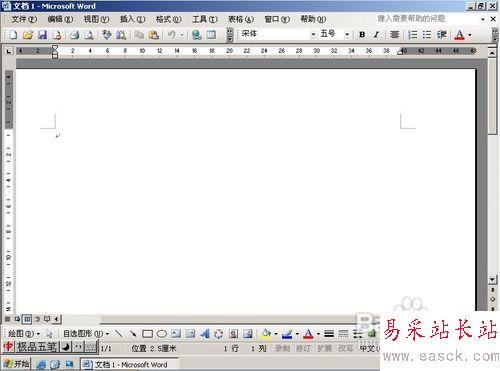Insert a vertical text box
Image resolution: width=500 pixels, height=371 pixels.
[190, 333]
